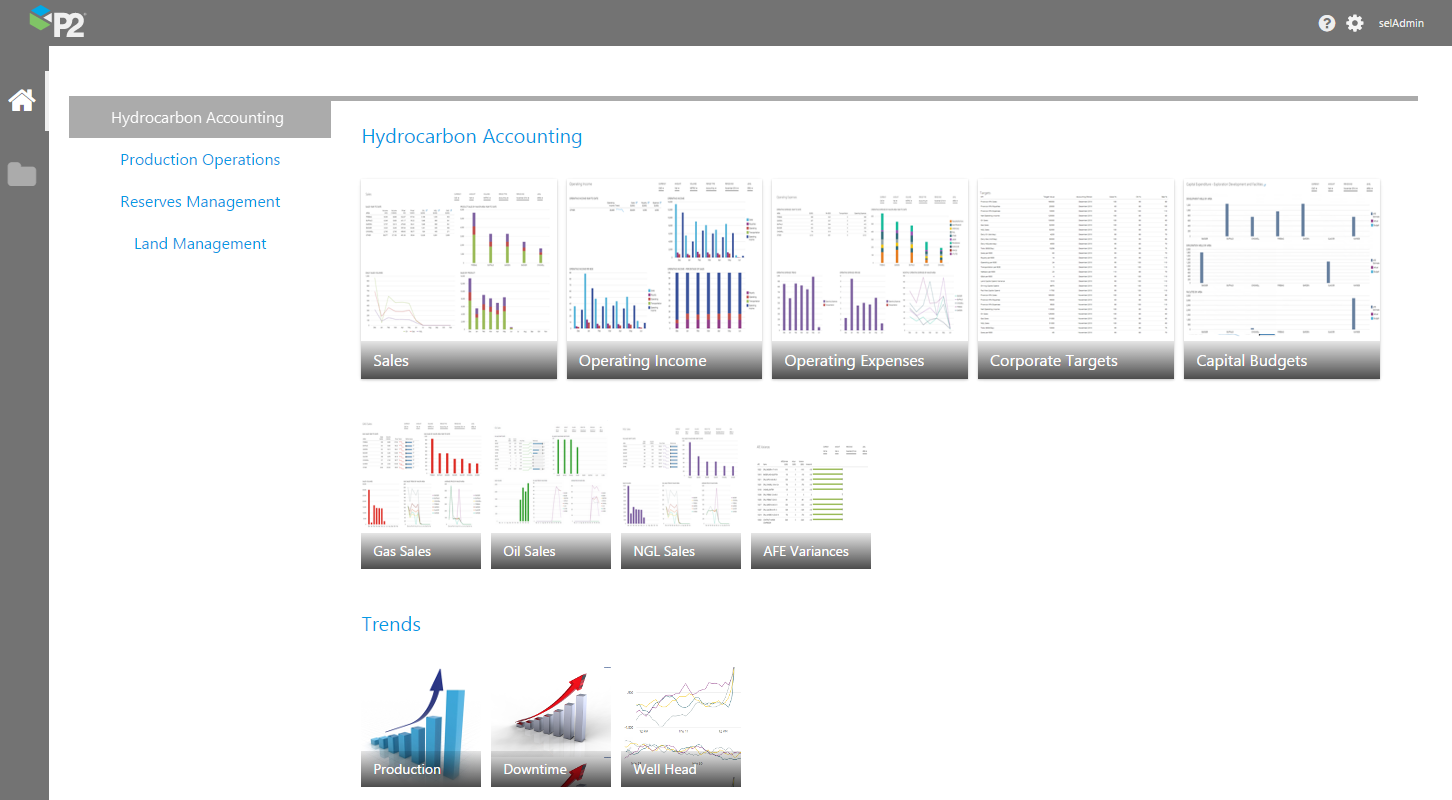
Task: Go to the Home icon in the sidebar
Action: point(22,100)
